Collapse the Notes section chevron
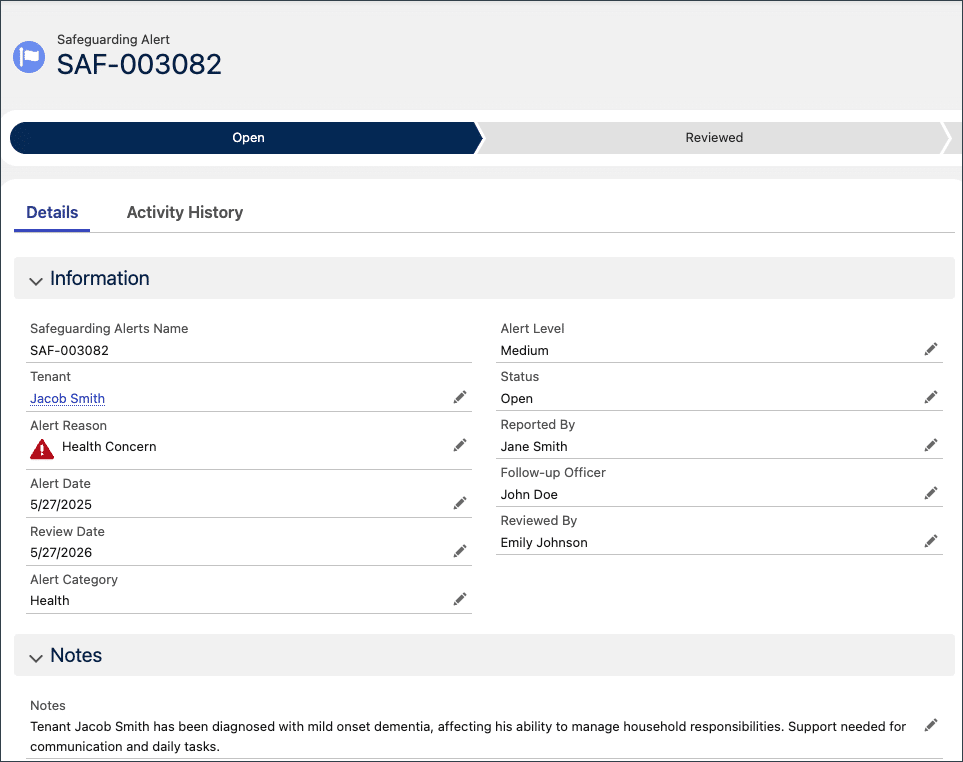Screen dimensions: 963x762 [x=36, y=658]
